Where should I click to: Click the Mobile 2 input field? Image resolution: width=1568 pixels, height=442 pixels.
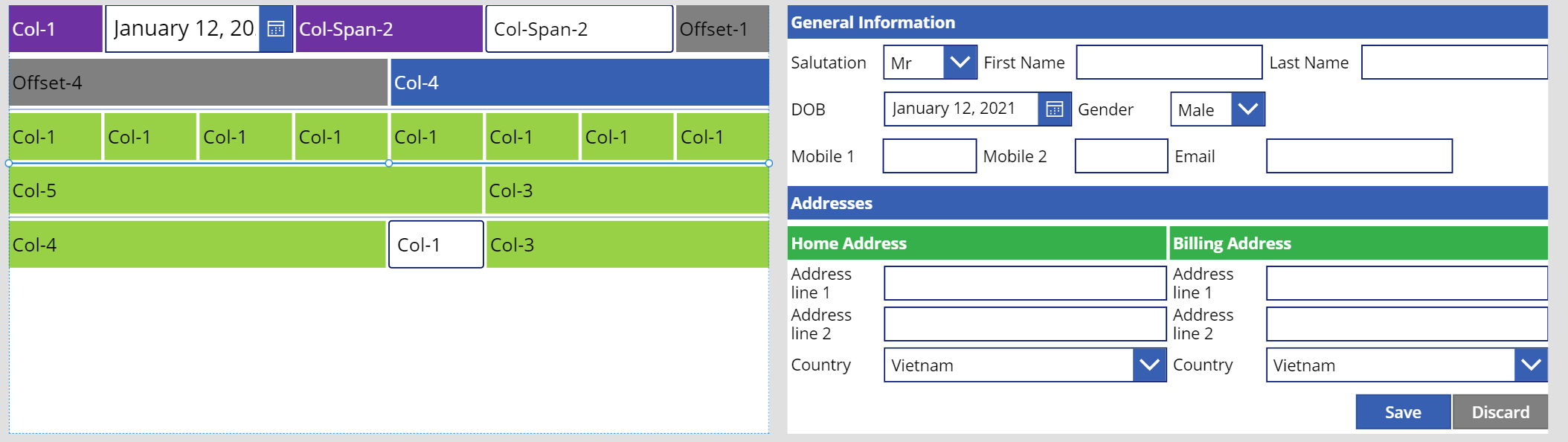[1121, 156]
